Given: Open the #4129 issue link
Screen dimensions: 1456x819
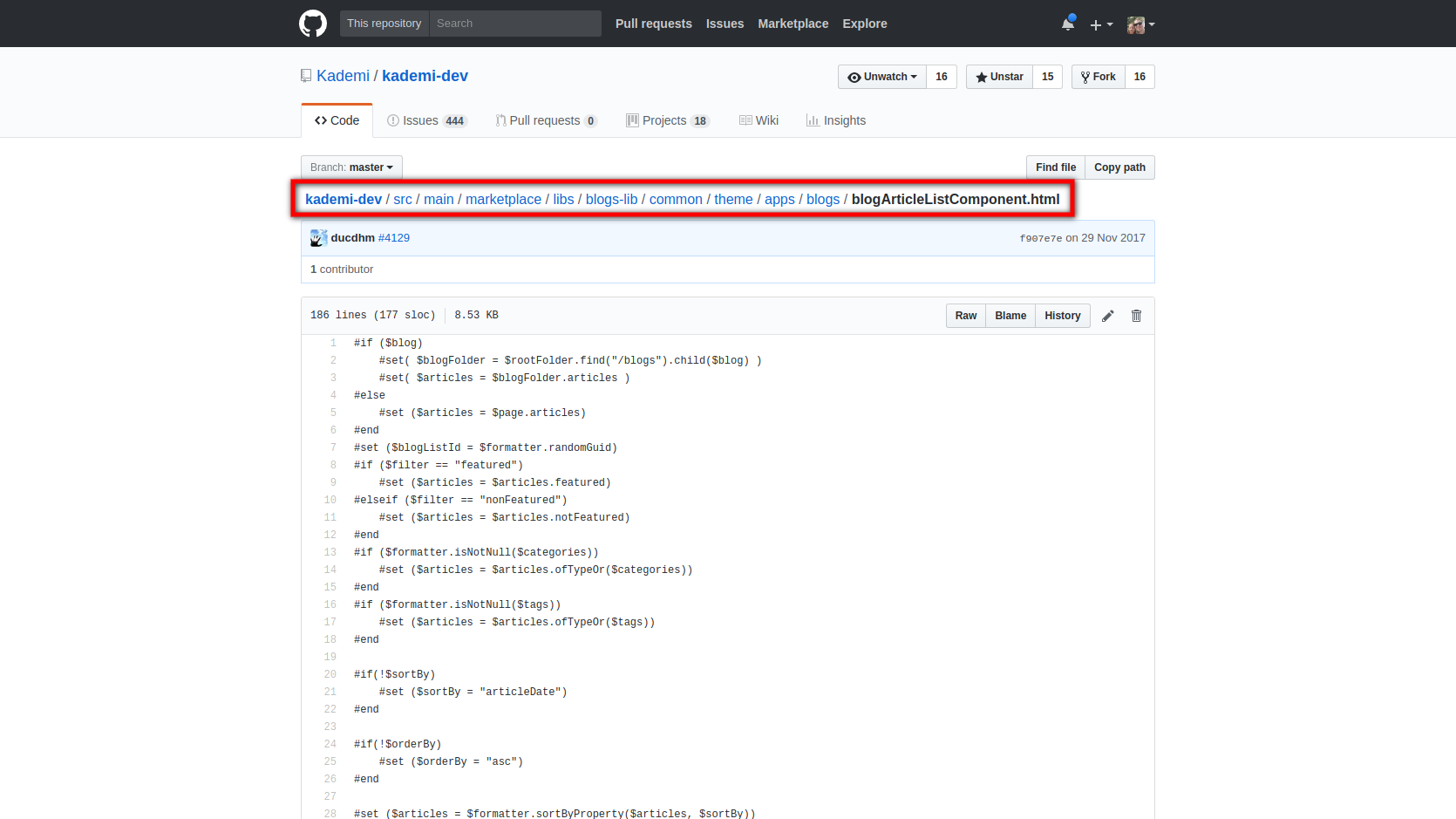Looking at the screenshot, I should click(394, 238).
